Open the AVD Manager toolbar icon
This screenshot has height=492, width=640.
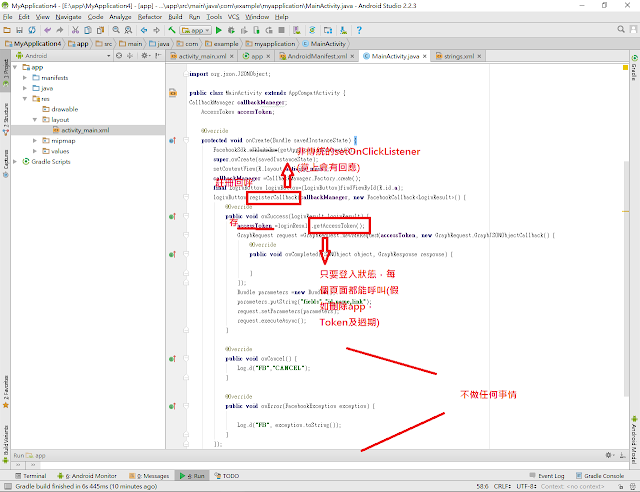pyautogui.click(x=297, y=30)
